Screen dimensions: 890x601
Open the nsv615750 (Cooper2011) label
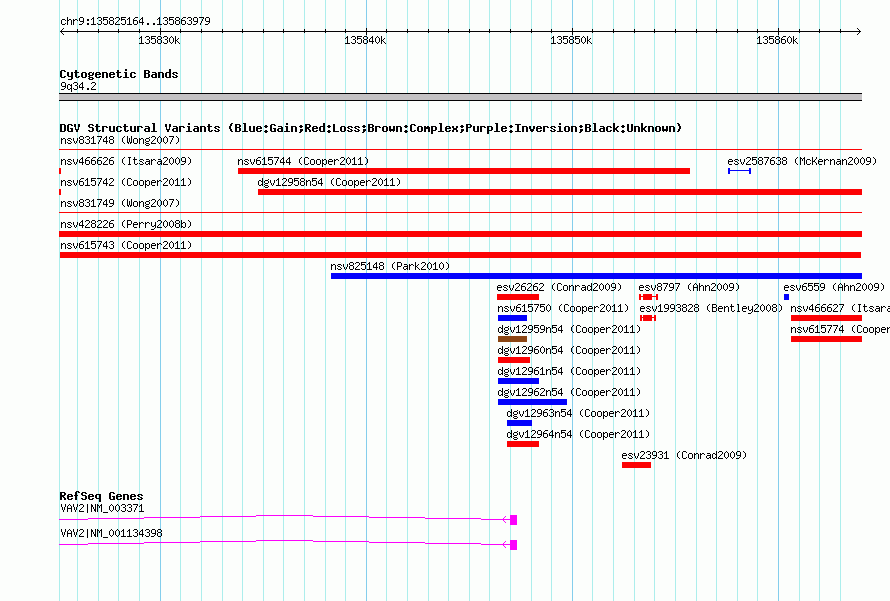click(563, 308)
